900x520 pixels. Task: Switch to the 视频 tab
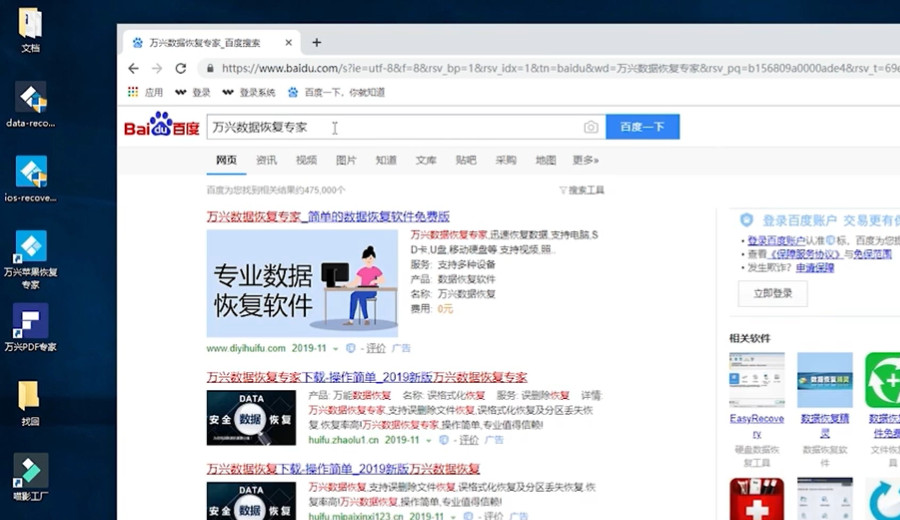point(307,160)
